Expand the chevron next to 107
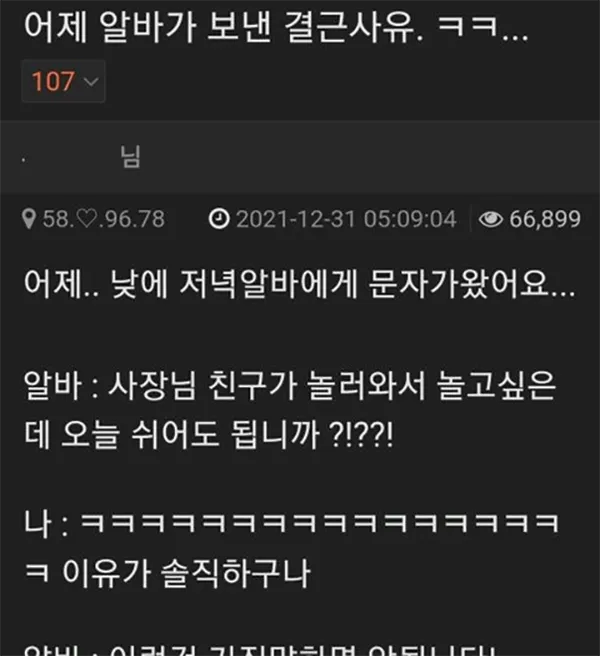This screenshot has height=656, width=600. click(91, 81)
